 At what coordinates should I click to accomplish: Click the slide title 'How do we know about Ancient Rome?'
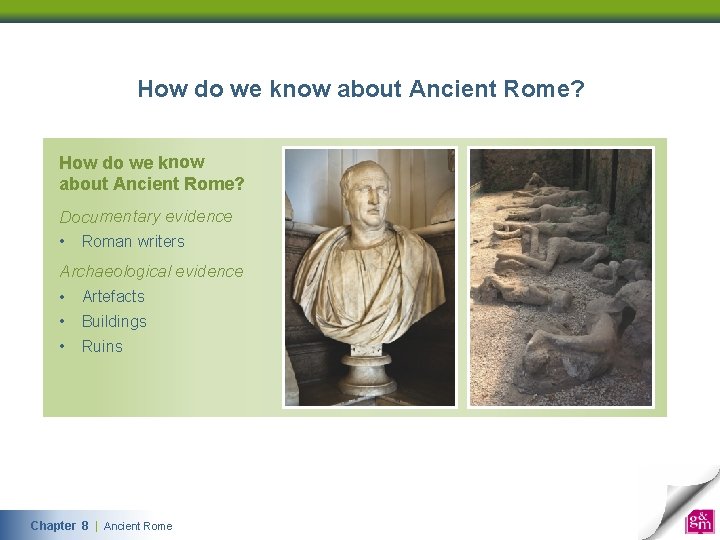point(361,89)
